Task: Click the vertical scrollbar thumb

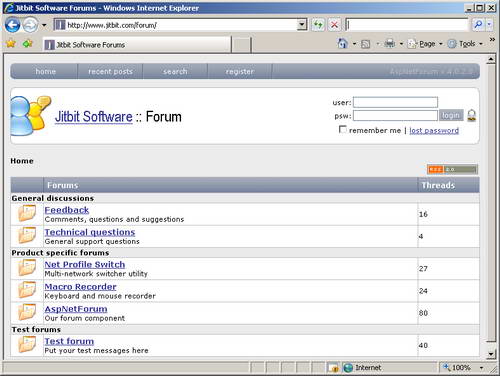Action: pyautogui.click(x=491, y=203)
